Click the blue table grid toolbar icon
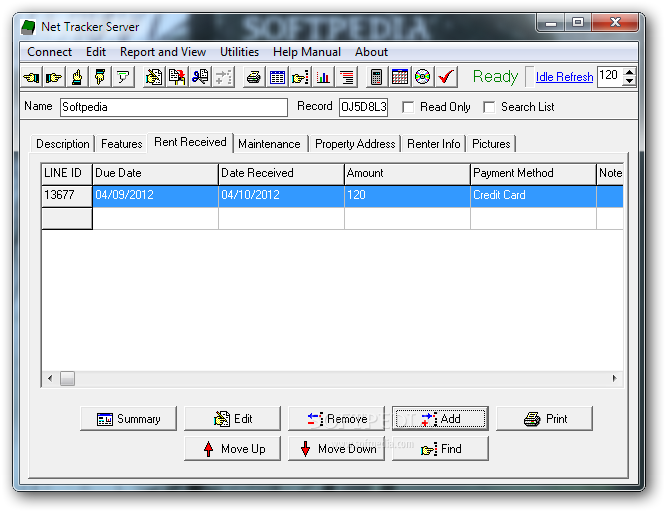The width and height of the screenshot is (666, 512). (x=277, y=77)
